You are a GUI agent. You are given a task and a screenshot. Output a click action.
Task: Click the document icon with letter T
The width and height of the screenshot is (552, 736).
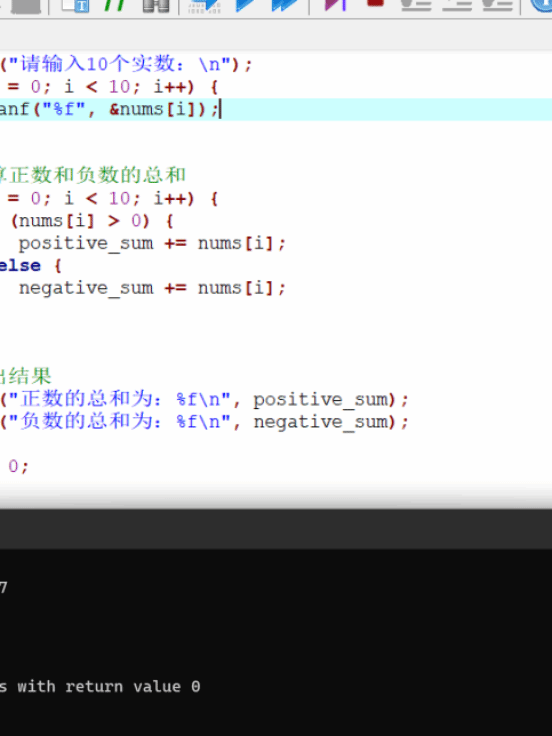point(76,6)
